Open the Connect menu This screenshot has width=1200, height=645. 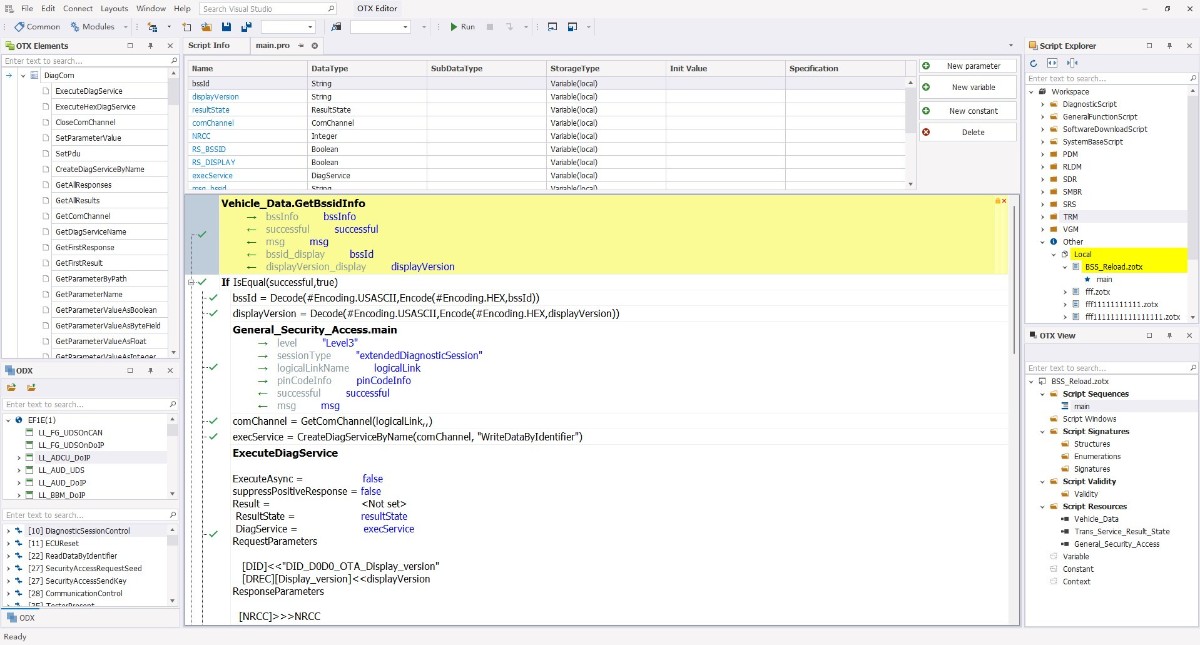(78, 8)
